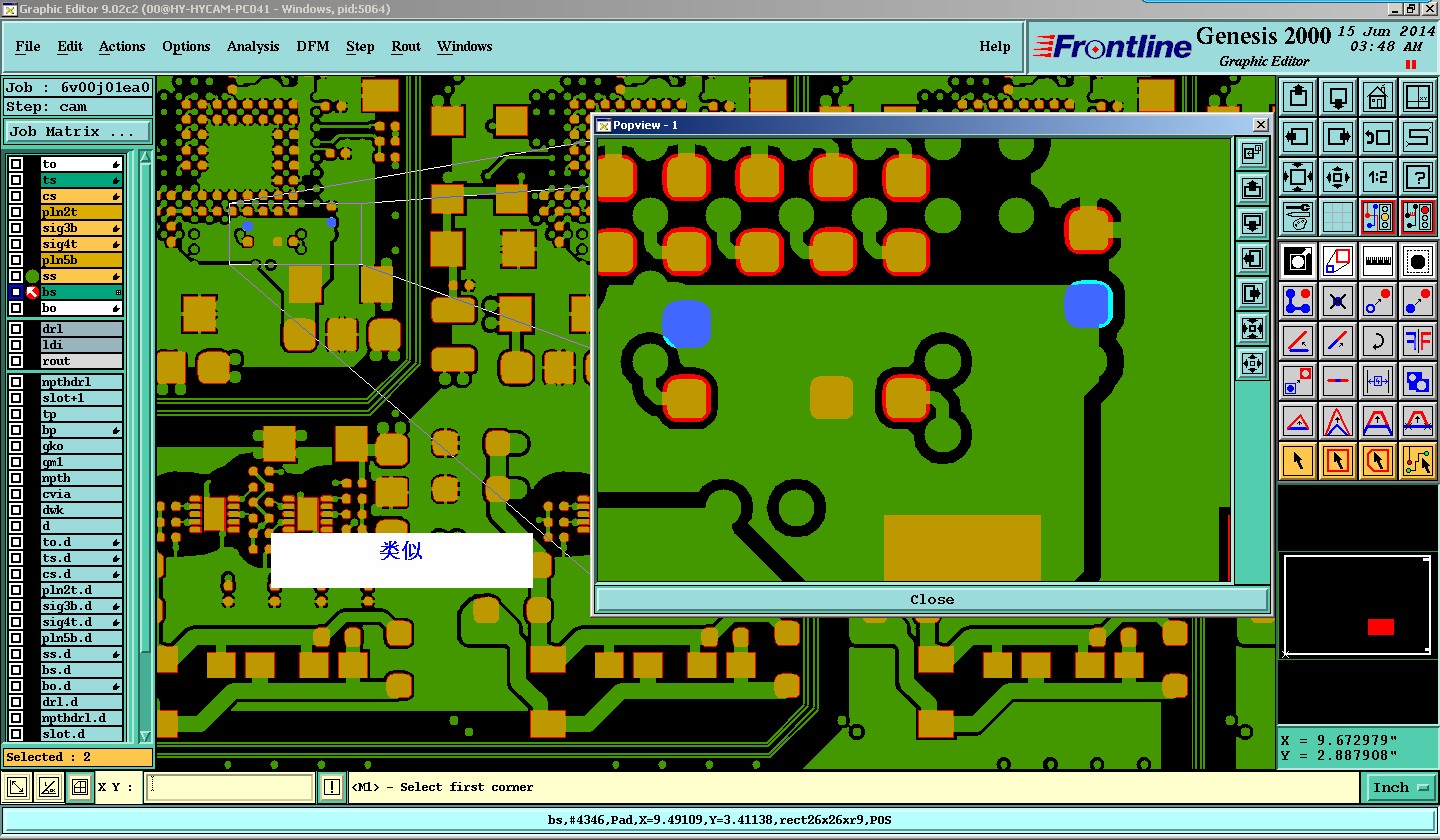The height and width of the screenshot is (840, 1440).
Task: Open the Inch units dropdown
Action: [1399, 788]
